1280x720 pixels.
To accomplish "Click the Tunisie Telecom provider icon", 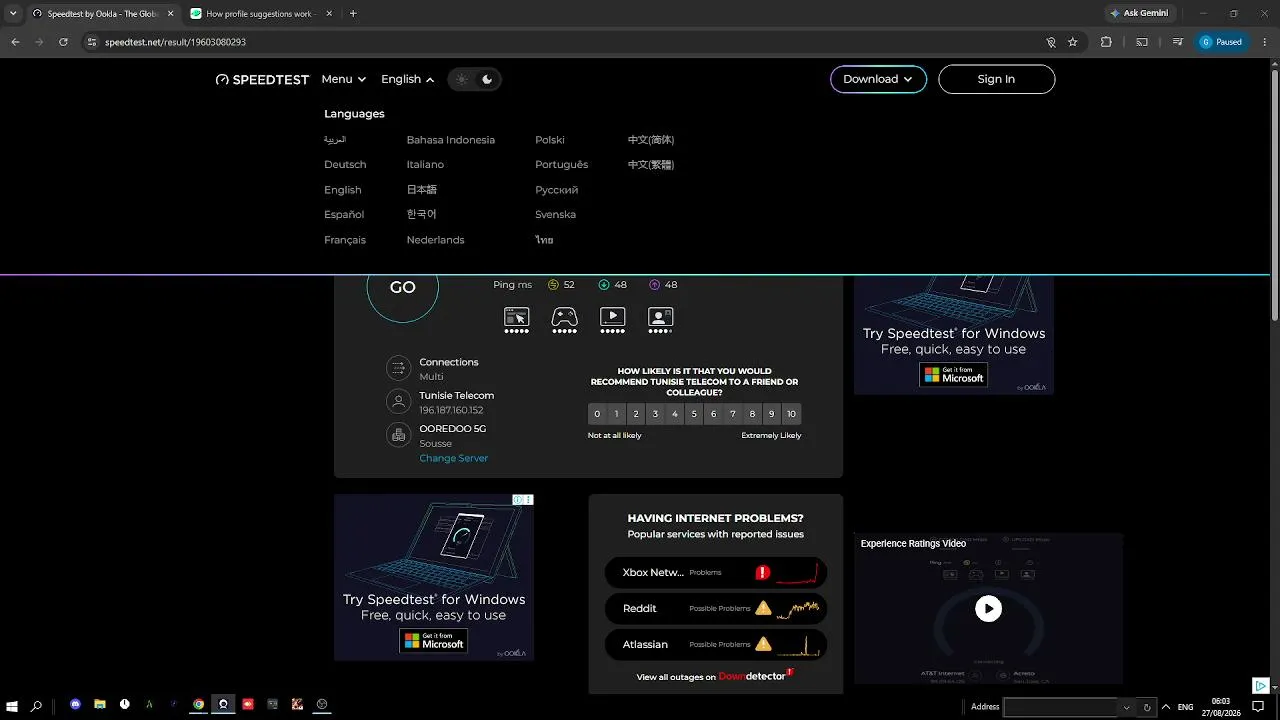I will pyautogui.click(x=399, y=402).
